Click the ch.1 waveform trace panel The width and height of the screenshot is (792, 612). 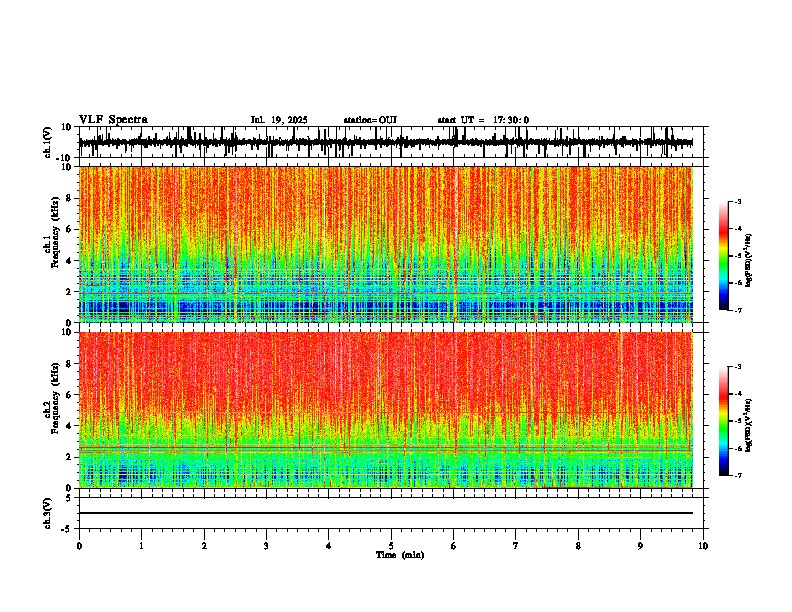[391, 142]
